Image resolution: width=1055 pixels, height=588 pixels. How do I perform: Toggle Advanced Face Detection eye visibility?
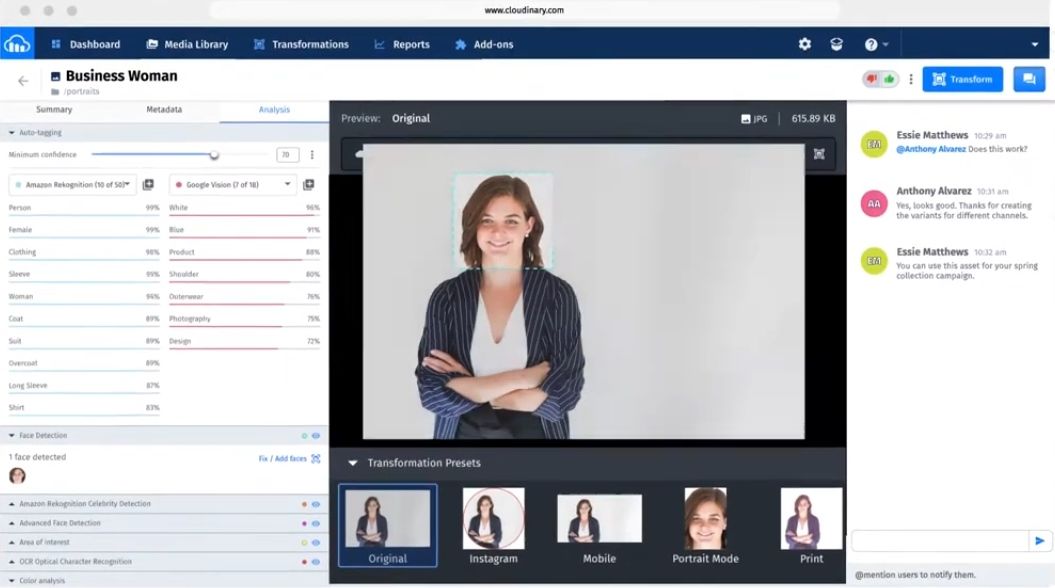click(316, 523)
